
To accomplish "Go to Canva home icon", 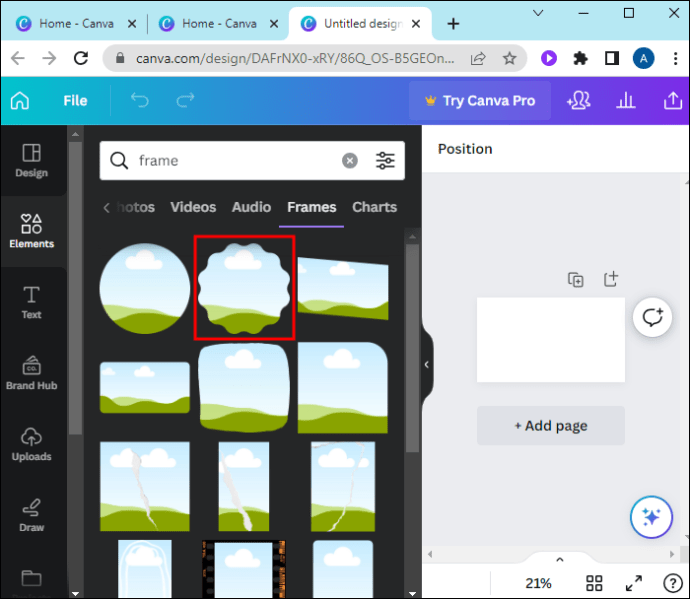I will pos(20,100).
